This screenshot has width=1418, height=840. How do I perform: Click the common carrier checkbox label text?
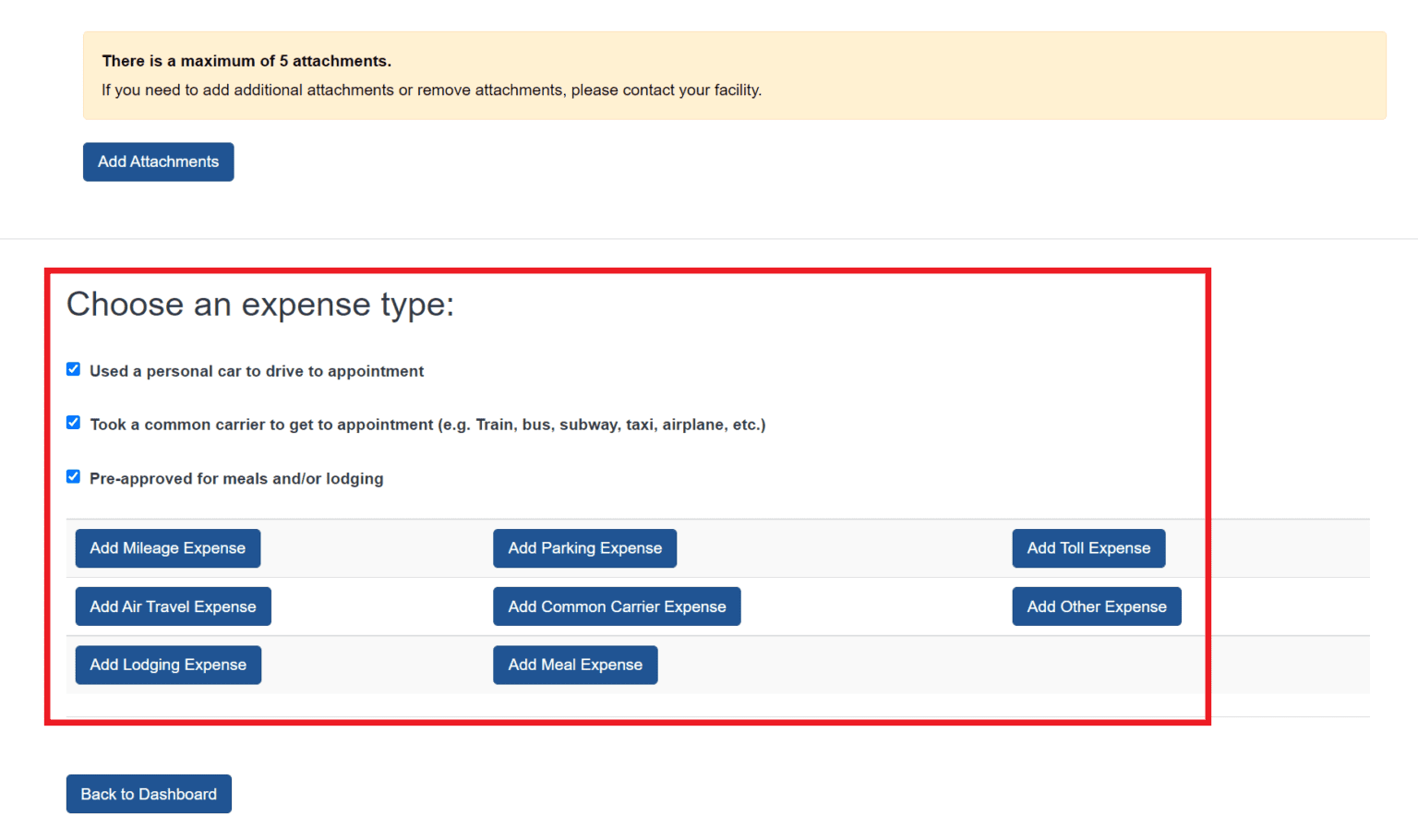pyautogui.click(x=427, y=425)
